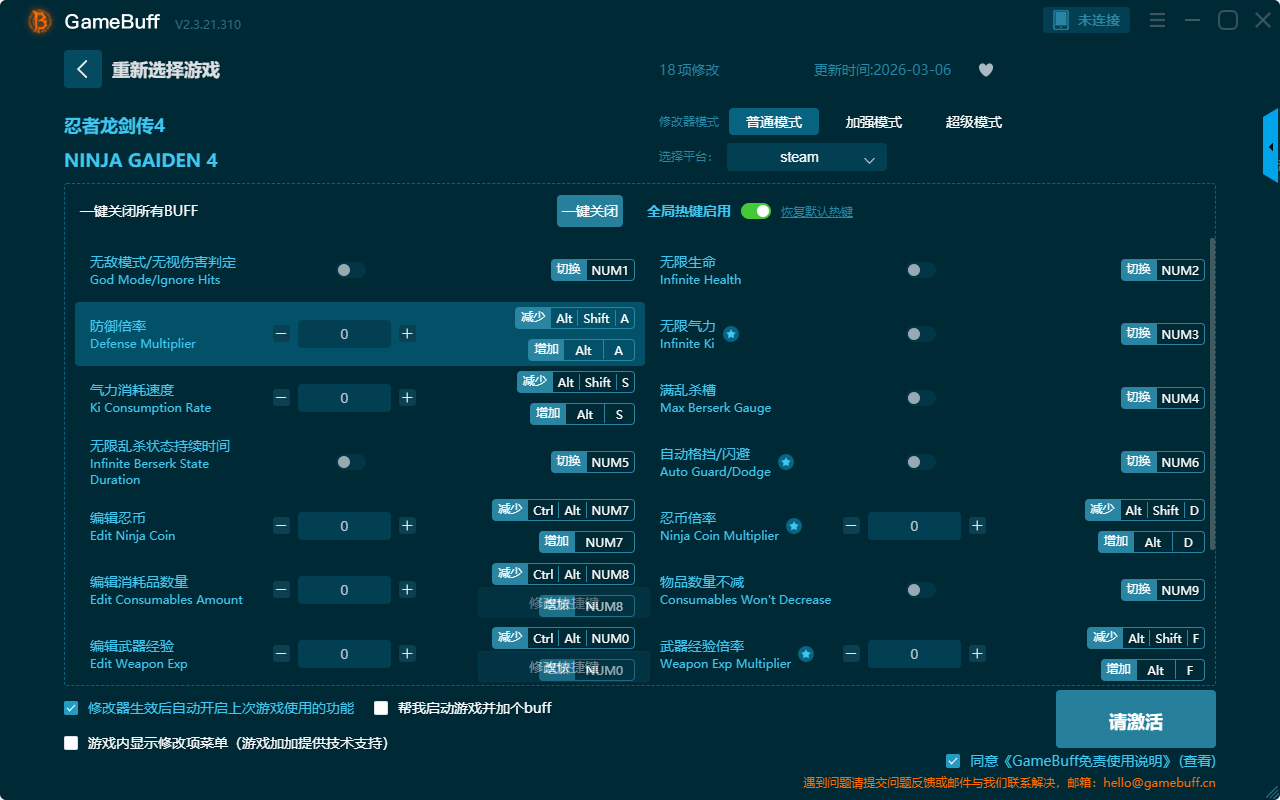Click 切换 hotkey selector for Infinite Health

[x=1138, y=270]
